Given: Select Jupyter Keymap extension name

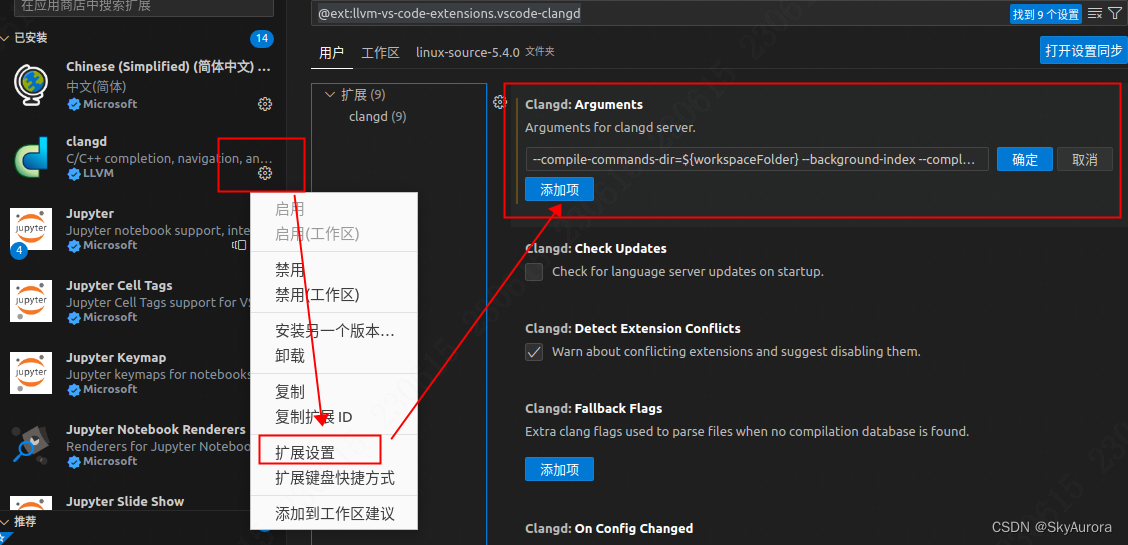Looking at the screenshot, I should pyautogui.click(x=116, y=357).
